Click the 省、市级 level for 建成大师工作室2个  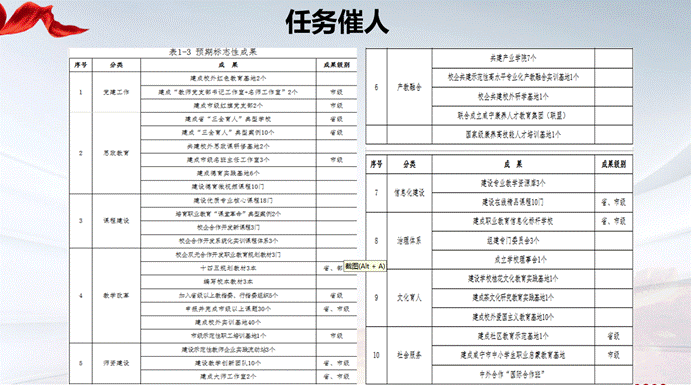(x=336, y=377)
